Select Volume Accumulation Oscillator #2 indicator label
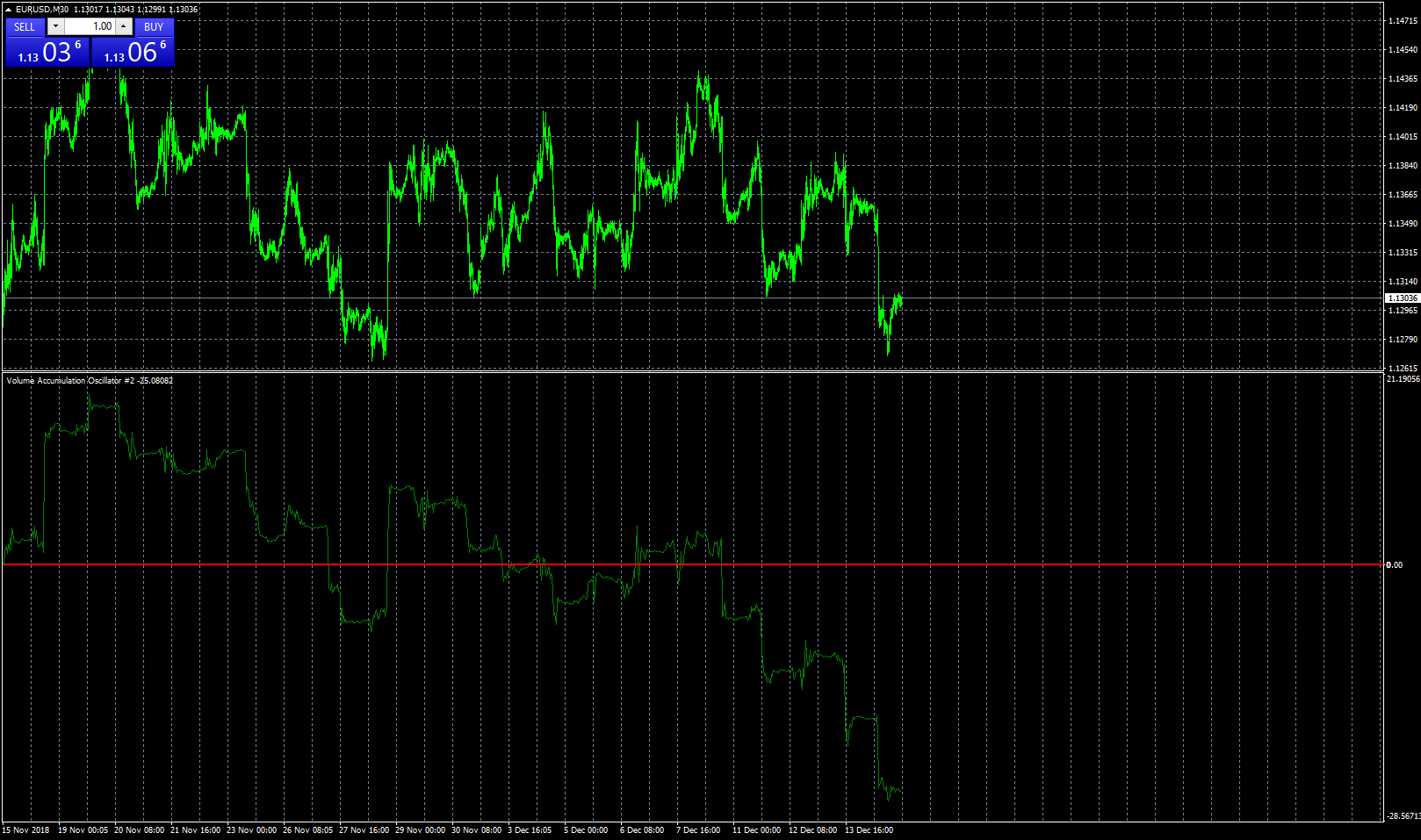The width and height of the screenshot is (1421, 840). 90,381
